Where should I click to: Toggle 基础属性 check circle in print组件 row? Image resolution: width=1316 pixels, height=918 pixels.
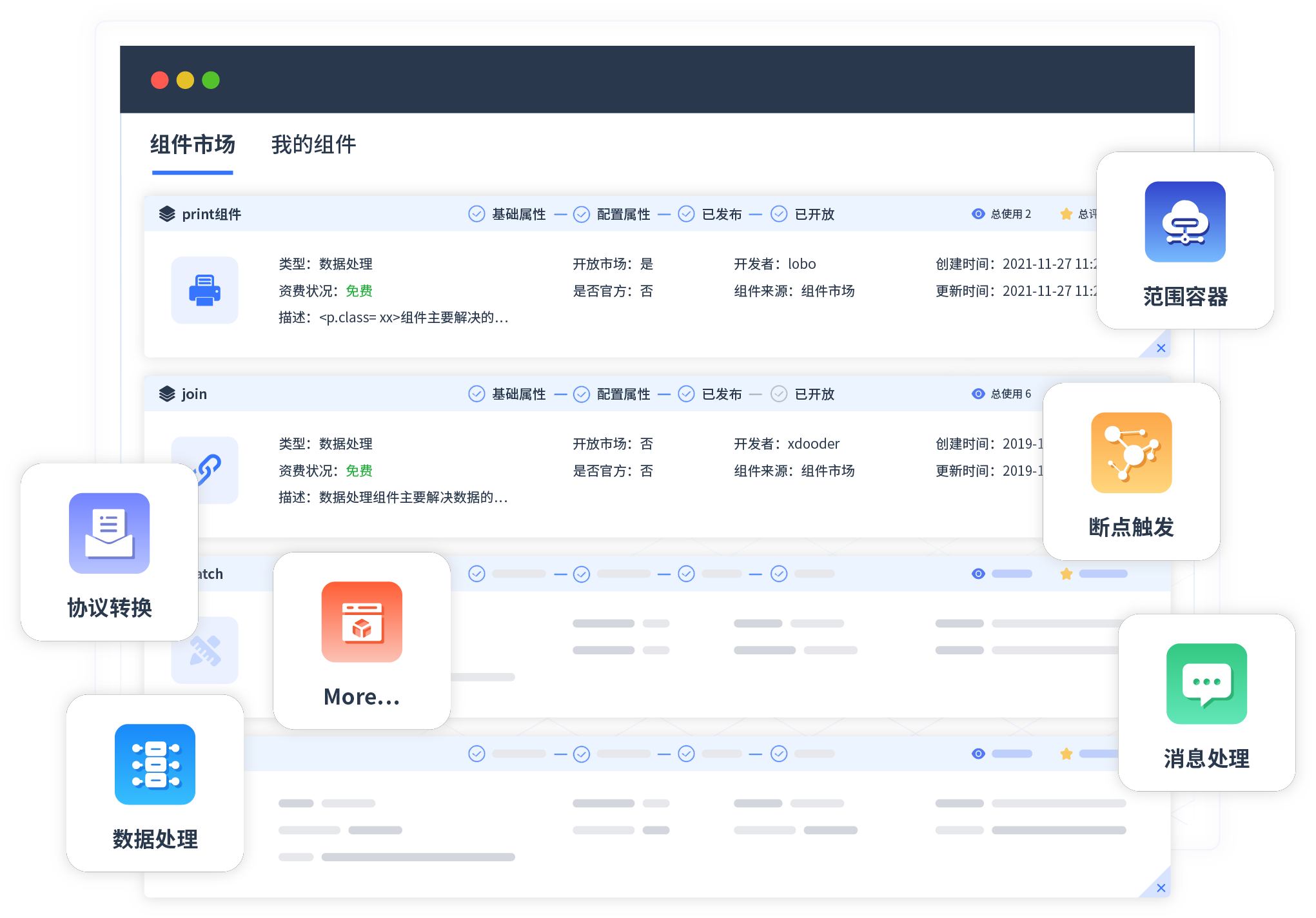click(x=476, y=214)
